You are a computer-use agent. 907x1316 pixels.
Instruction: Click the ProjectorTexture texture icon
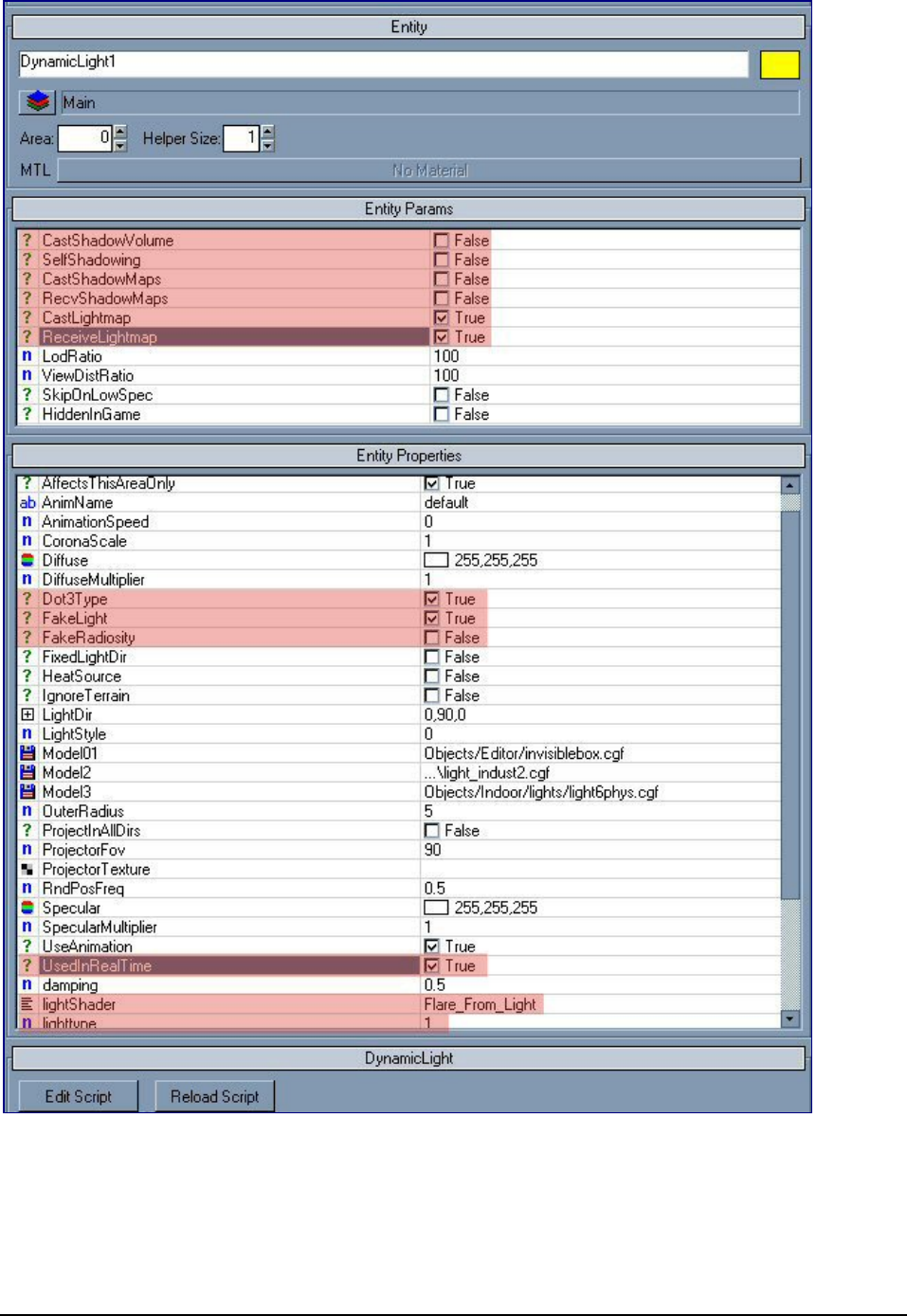click(x=27, y=869)
